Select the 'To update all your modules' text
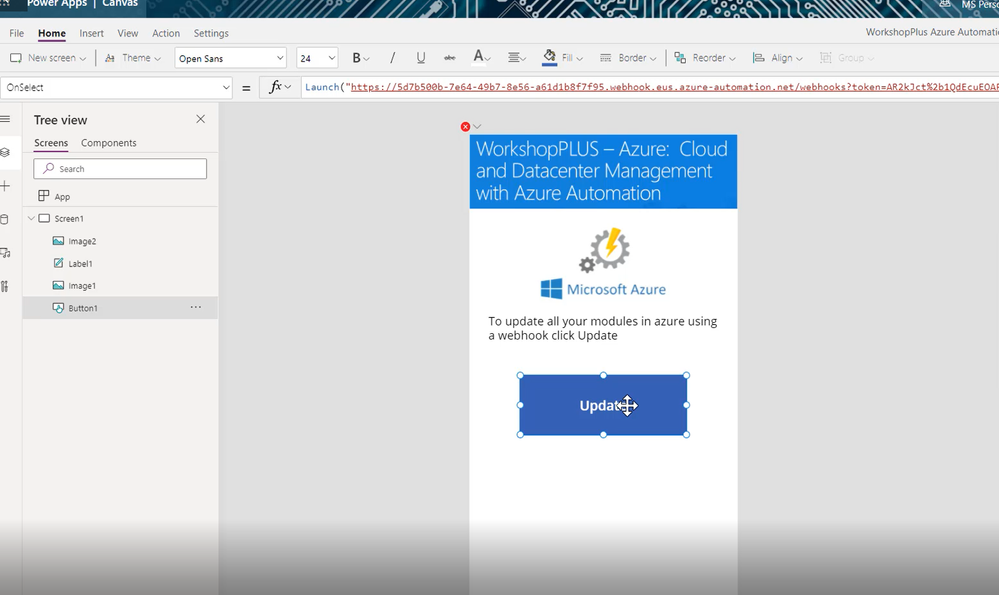This screenshot has width=999, height=595. (x=603, y=328)
